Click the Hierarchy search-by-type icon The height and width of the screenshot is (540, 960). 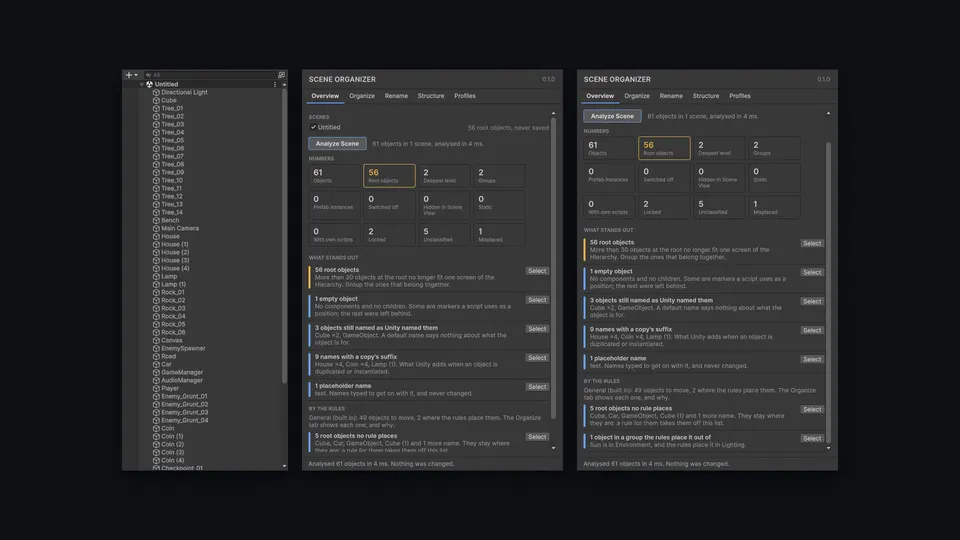pos(281,75)
